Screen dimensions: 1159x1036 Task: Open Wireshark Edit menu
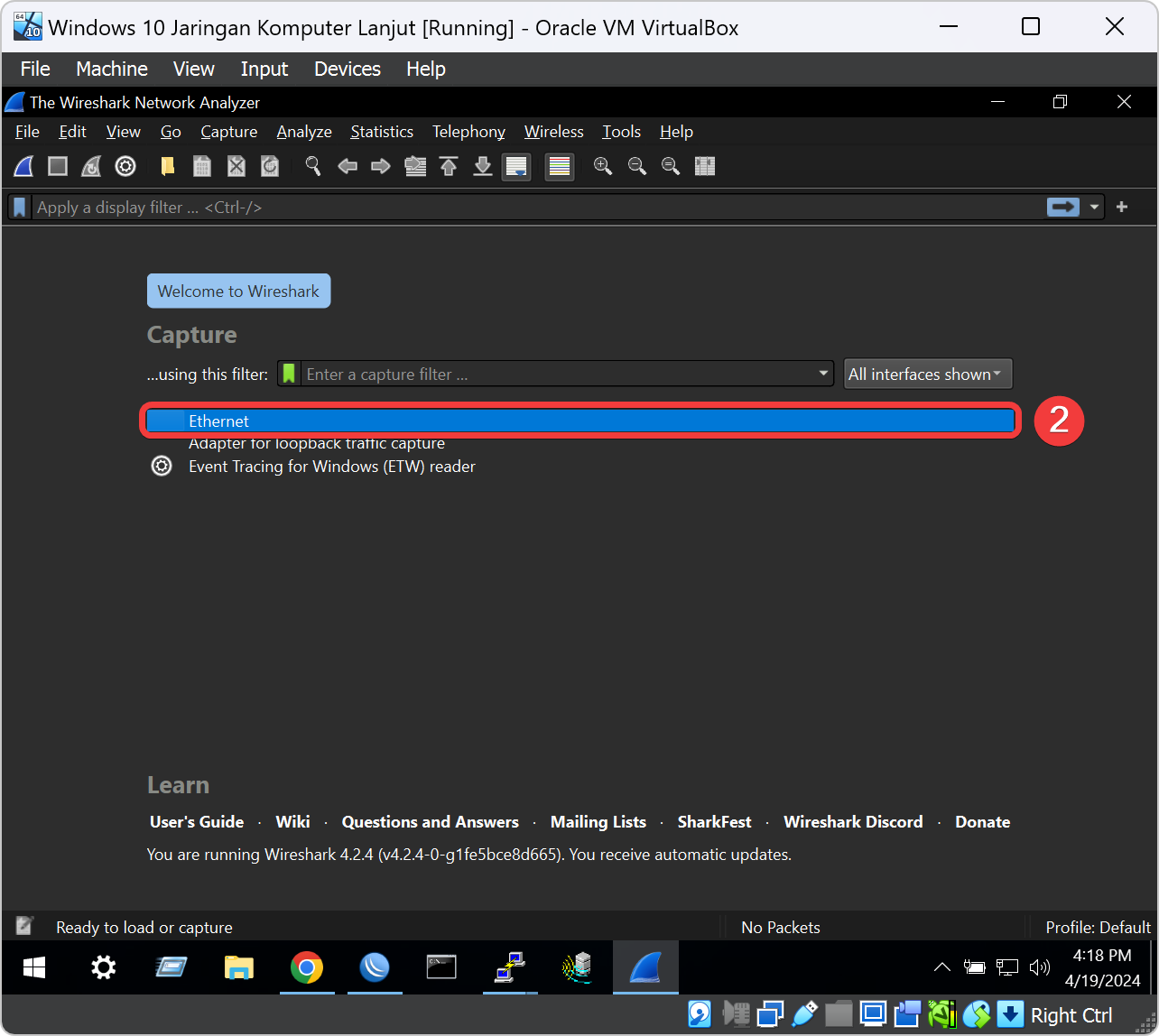point(73,132)
